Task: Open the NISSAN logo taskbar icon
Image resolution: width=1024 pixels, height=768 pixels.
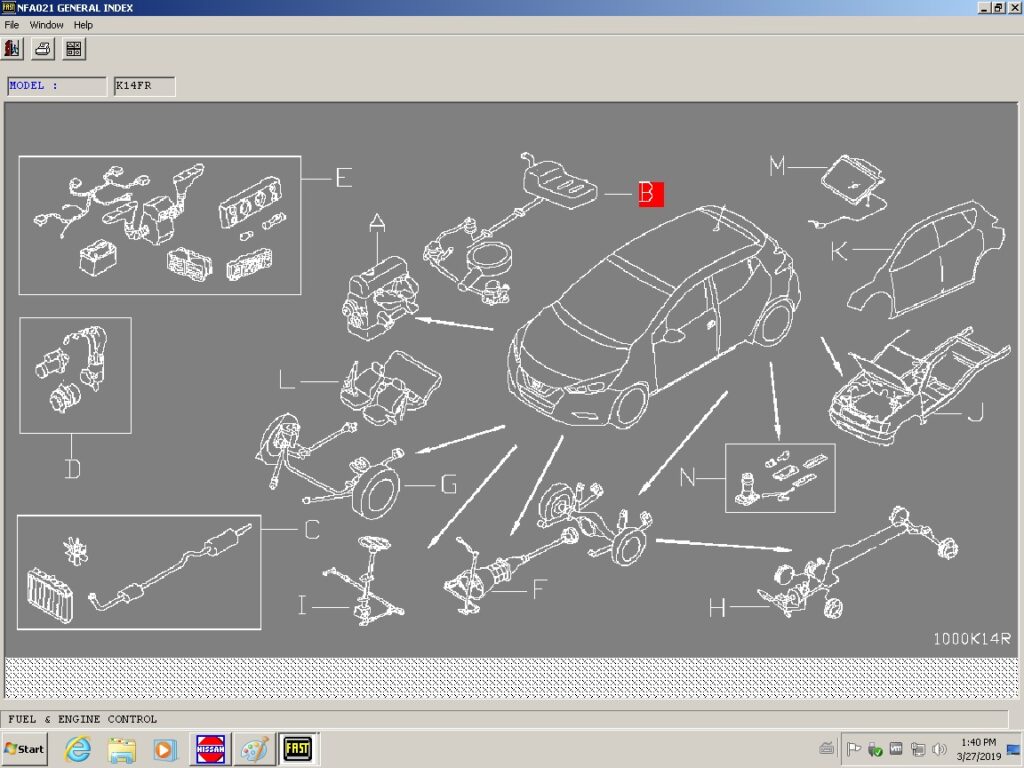Action: (x=210, y=748)
